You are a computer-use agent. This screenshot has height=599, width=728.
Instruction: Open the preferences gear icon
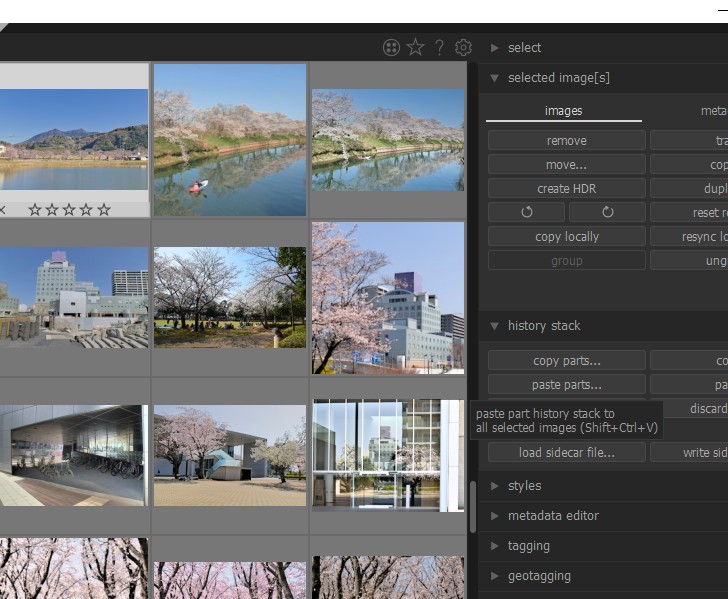click(463, 48)
